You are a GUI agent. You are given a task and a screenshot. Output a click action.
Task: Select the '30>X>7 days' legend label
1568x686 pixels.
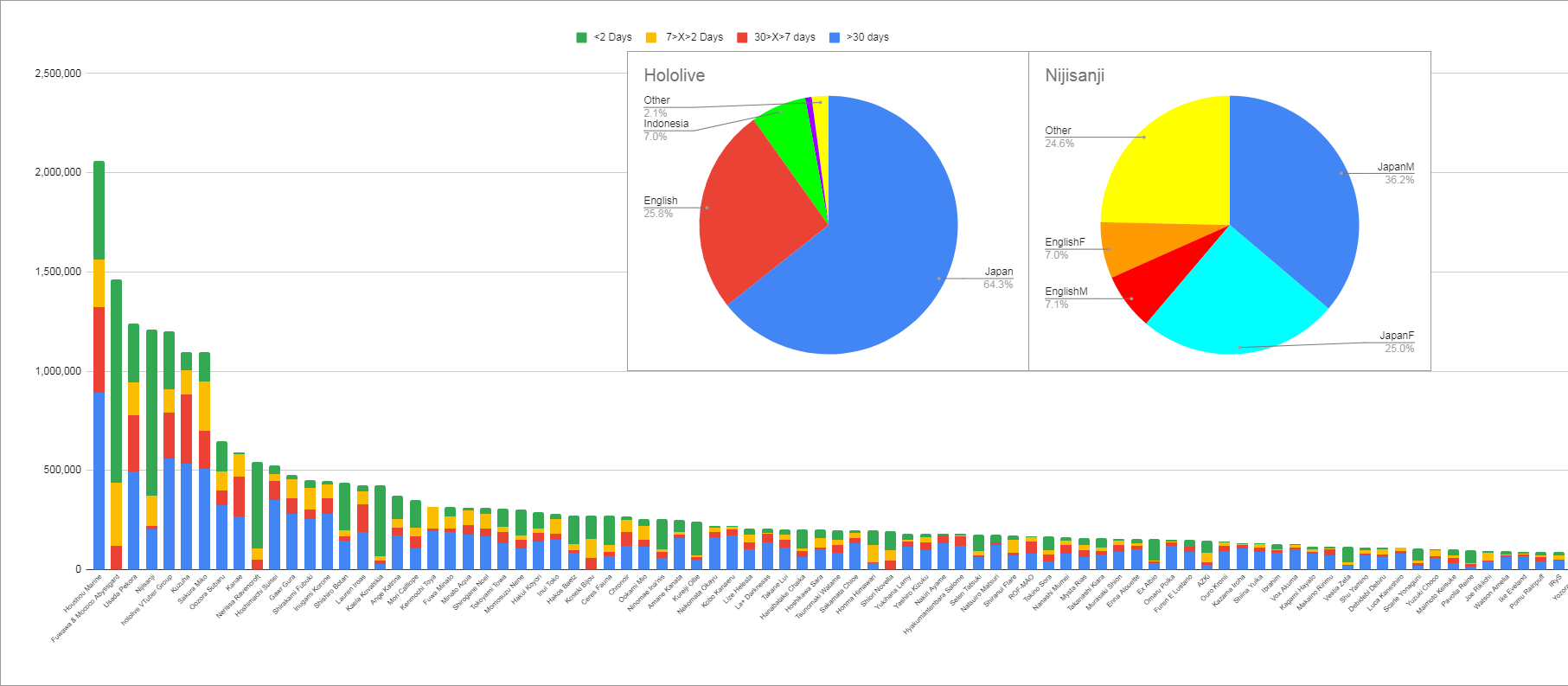click(x=784, y=37)
